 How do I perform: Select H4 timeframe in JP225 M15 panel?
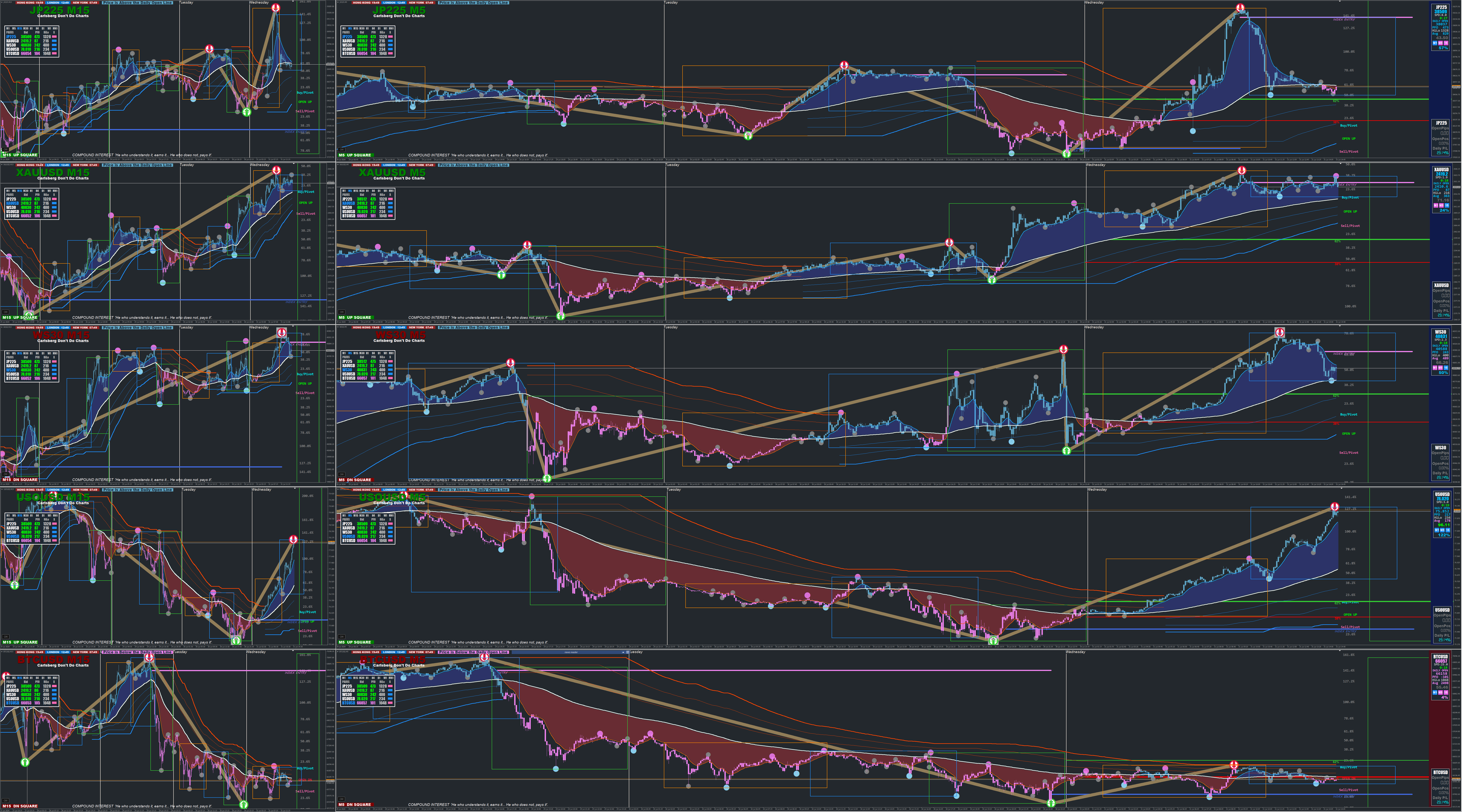coord(38,28)
